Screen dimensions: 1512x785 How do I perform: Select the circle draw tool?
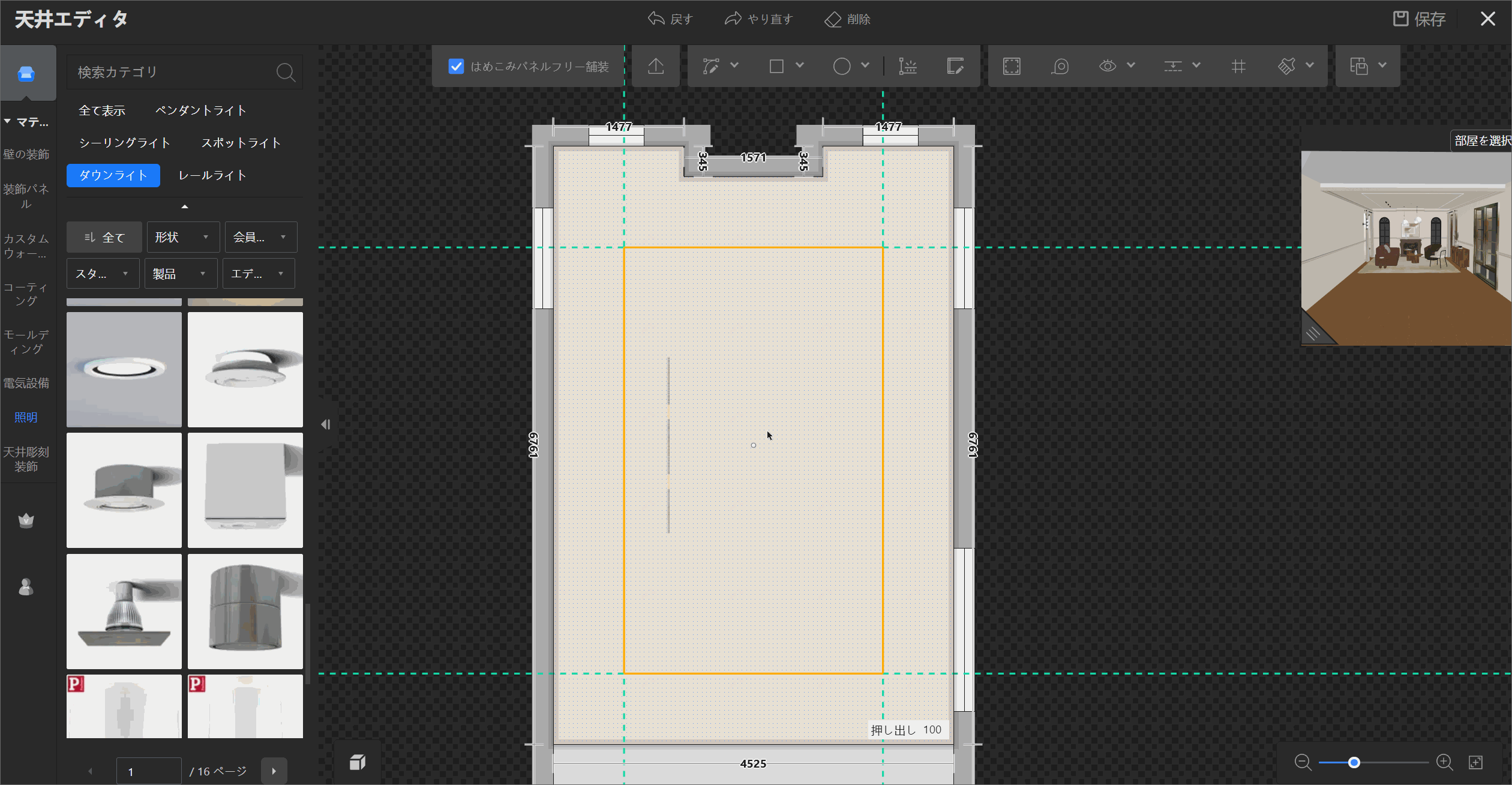(x=842, y=66)
